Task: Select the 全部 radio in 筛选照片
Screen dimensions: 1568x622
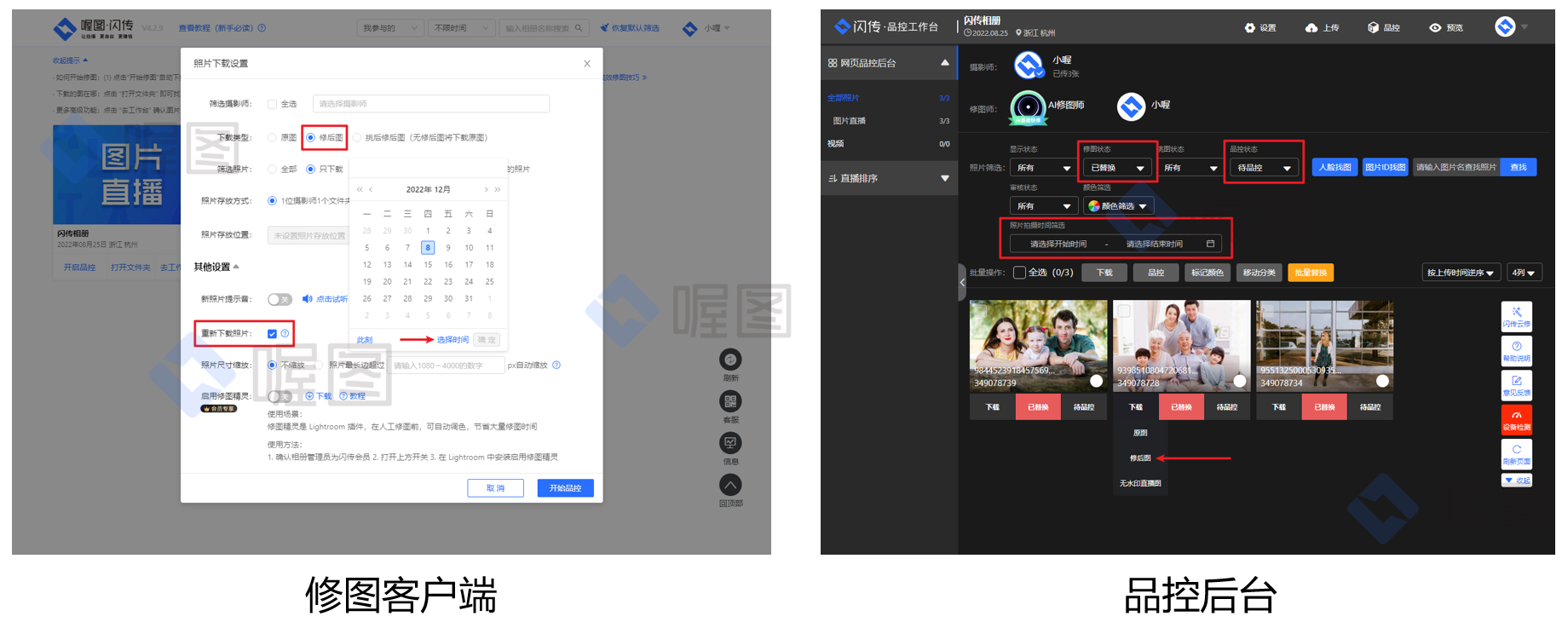Action: pyautogui.click(x=272, y=169)
